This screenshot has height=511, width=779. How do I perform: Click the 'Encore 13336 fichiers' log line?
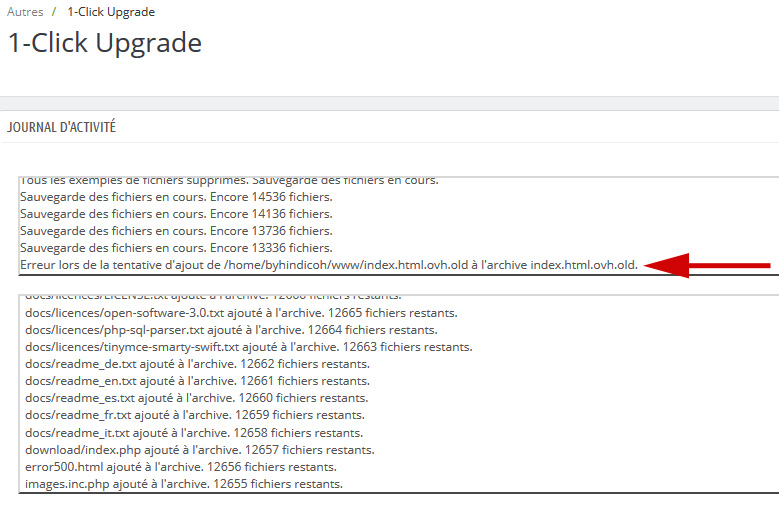point(176,248)
